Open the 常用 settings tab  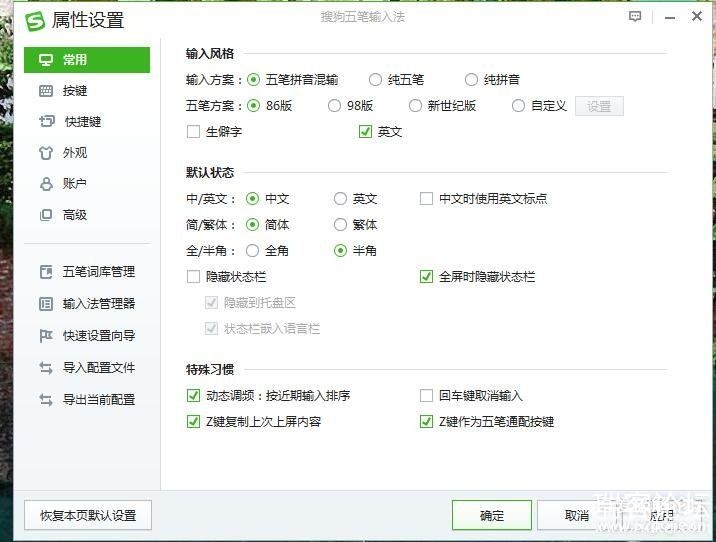87,60
